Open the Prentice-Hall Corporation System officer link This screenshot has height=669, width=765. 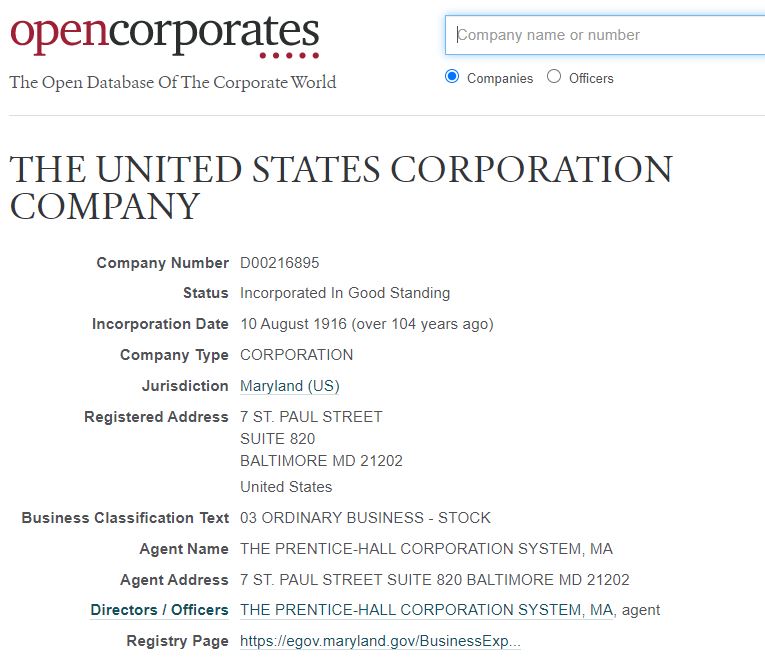[x=426, y=610]
